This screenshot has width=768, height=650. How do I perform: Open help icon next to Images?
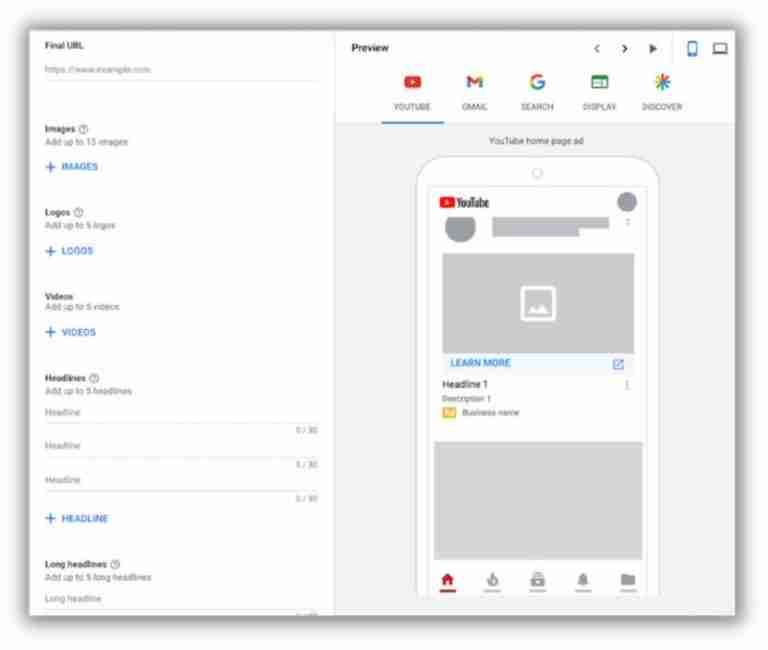click(82, 129)
